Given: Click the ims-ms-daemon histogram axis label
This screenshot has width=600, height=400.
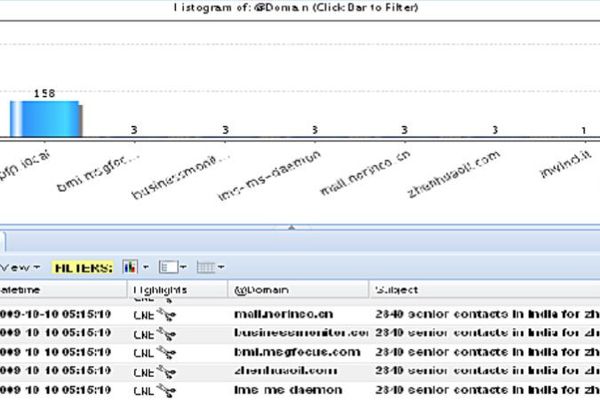Looking at the screenshot, I should (x=269, y=175).
